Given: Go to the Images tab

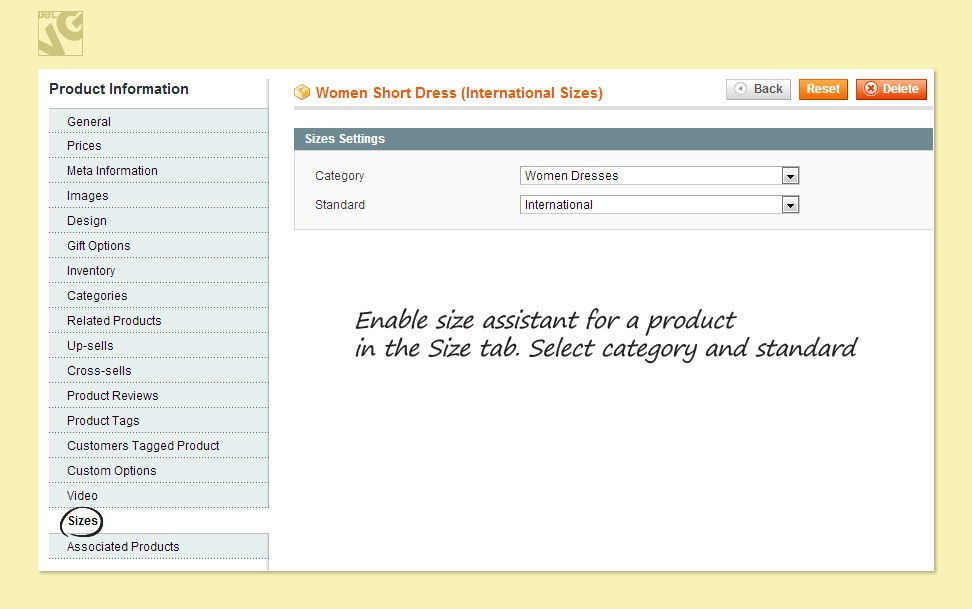Looking at the screenshot, I should [x=87, y=196].
